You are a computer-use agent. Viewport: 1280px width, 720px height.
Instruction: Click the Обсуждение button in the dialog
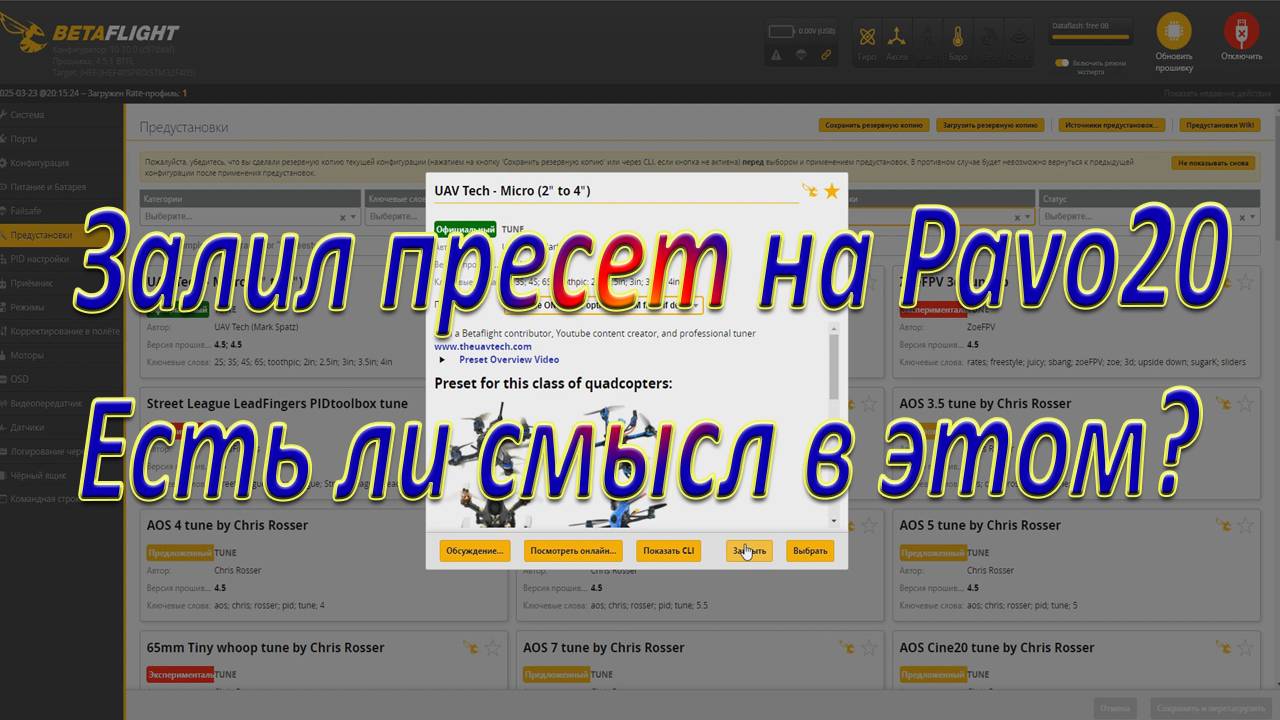[x=475, y=551]
